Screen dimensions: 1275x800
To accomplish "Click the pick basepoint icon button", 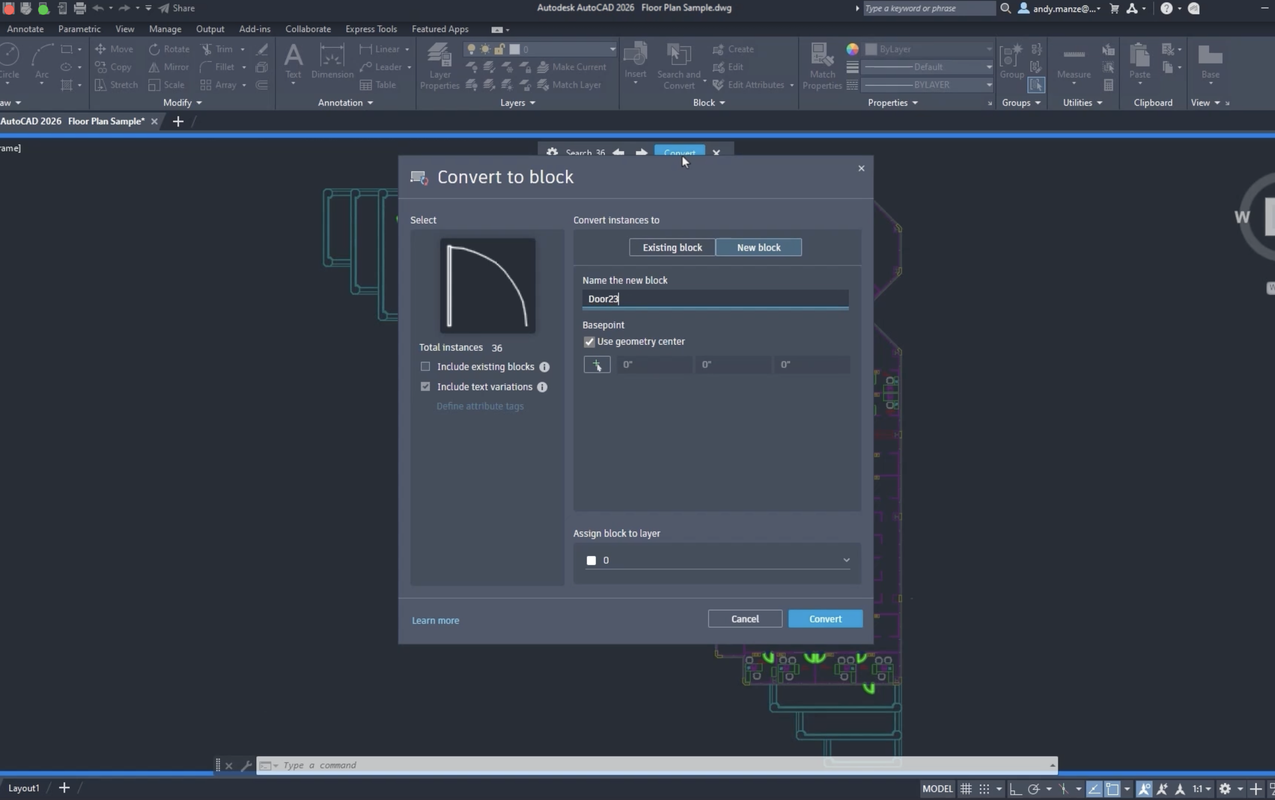I will point(597,365).
